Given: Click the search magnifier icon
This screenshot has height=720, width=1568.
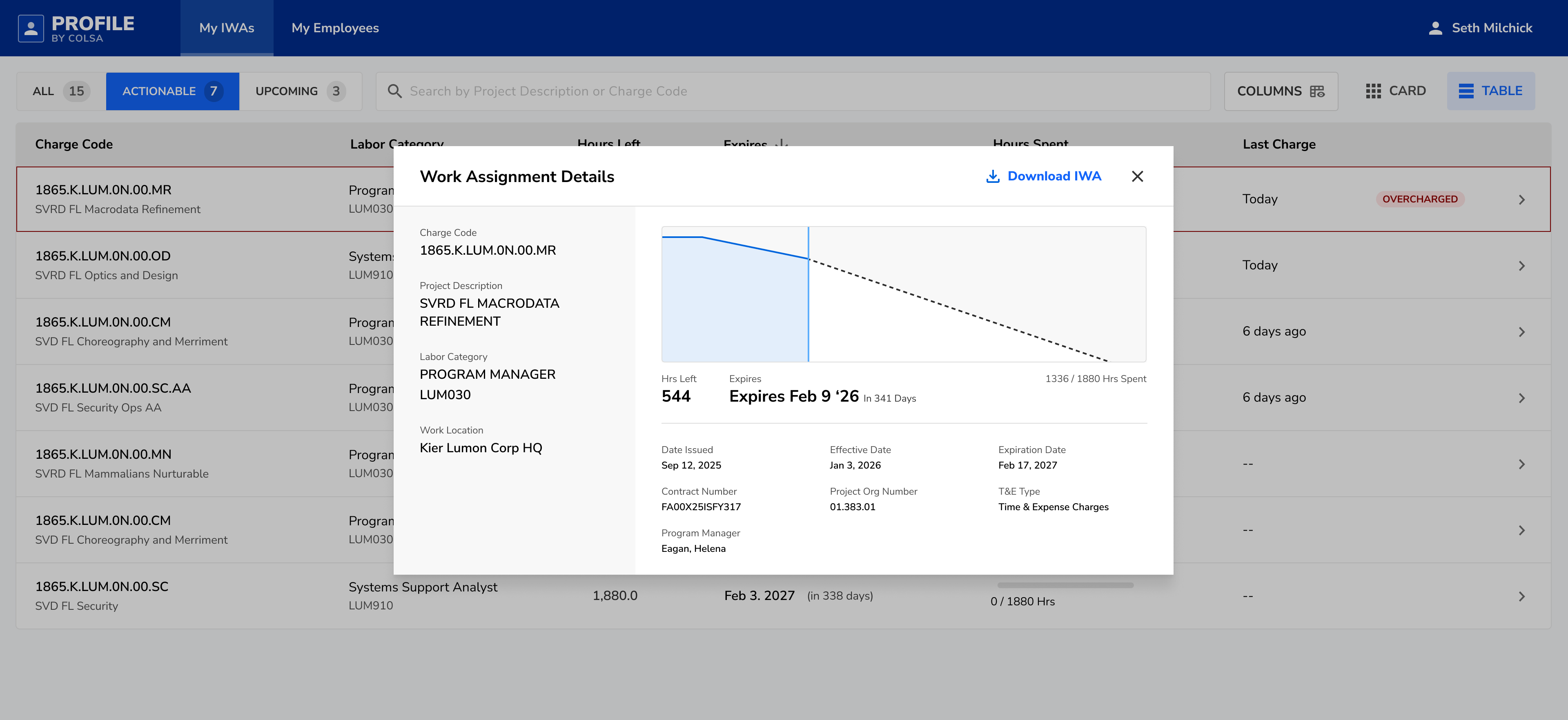Looking at the screenshot, I should point(394,91).
